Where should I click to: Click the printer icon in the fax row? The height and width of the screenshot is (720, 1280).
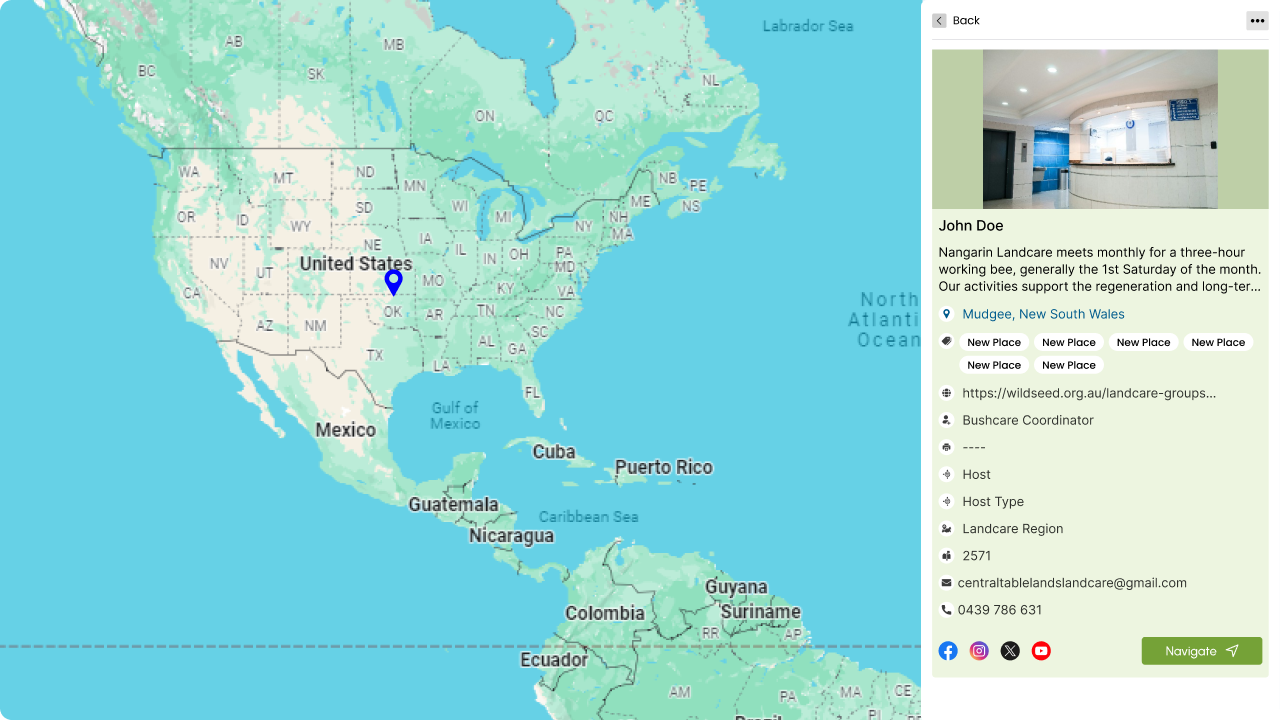tap(946, 447)
